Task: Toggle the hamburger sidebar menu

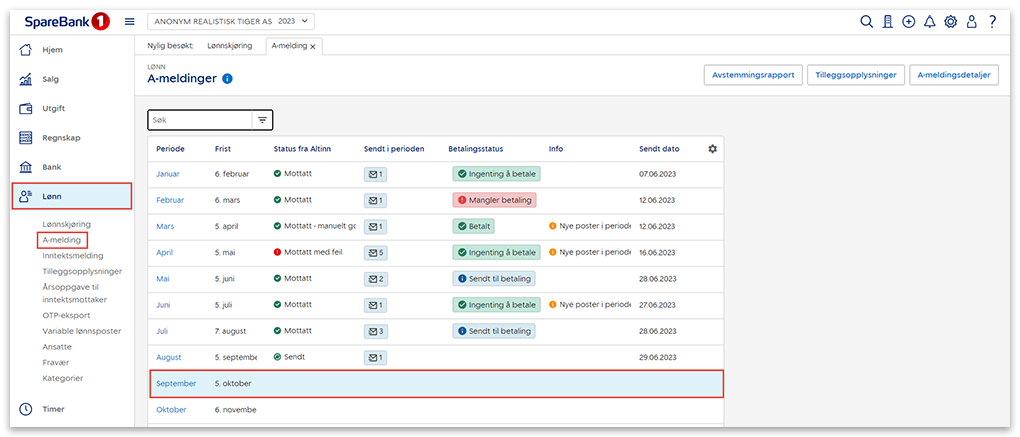Action: pyautogui.click(x=129, y=21)
